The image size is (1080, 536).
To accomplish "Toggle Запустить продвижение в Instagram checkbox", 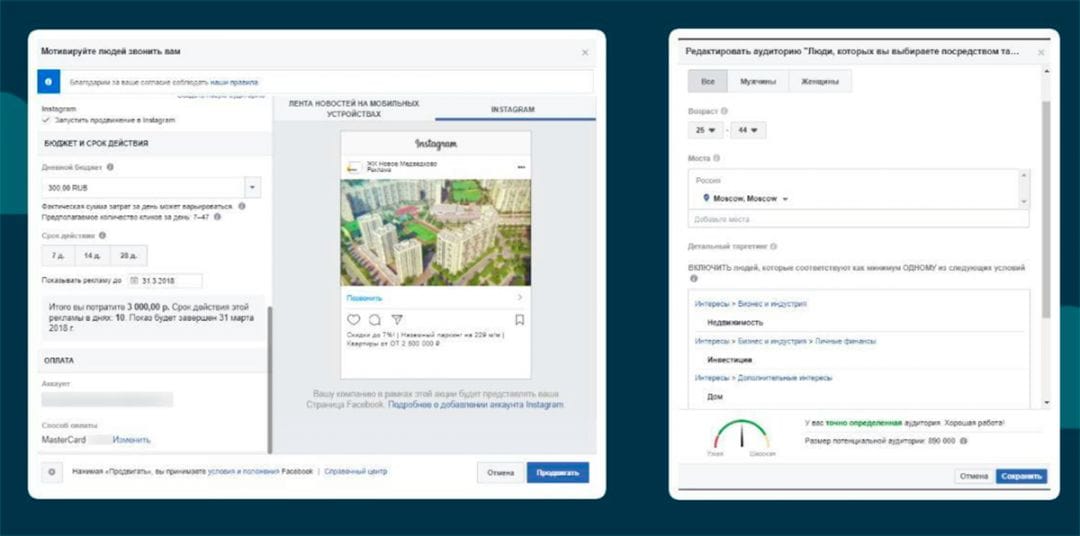I will pyautogui.click(x=46, y=120).
